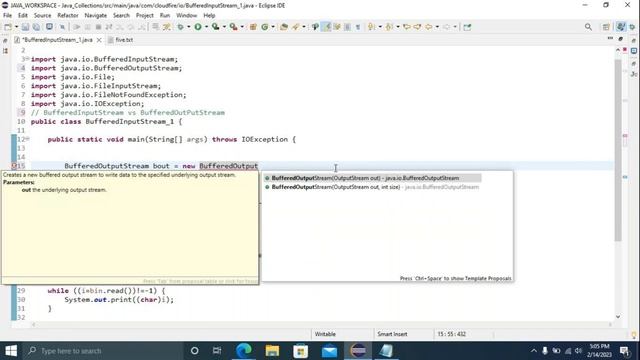Screen dimensions: 640x360
Task: Navigate back with yellow back arrow
Action: pos(428,27)
